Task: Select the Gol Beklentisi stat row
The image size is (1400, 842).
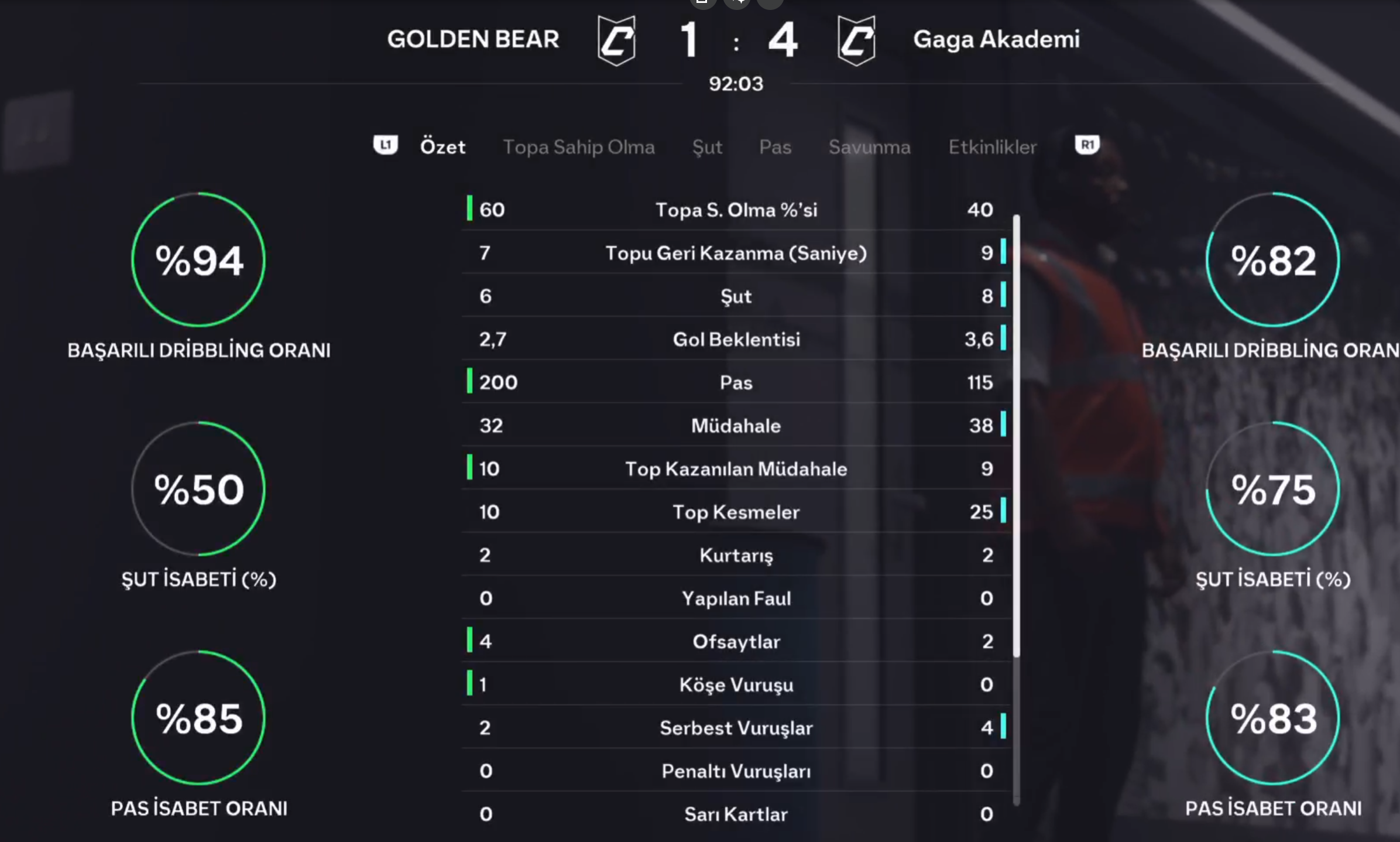Action: click(x=736, y=339)
